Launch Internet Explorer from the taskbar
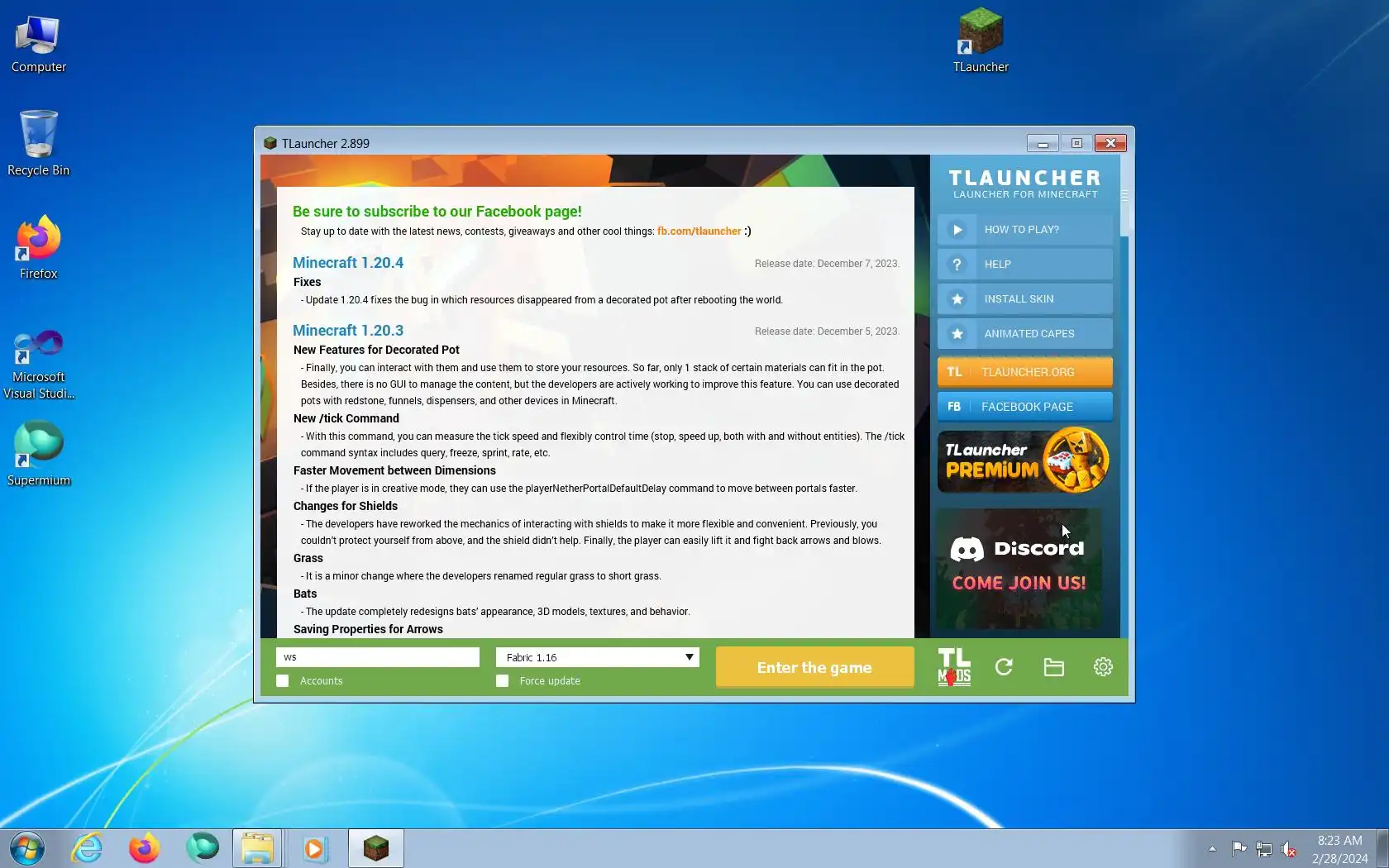The image size is (1389, 868). [87, 848]
